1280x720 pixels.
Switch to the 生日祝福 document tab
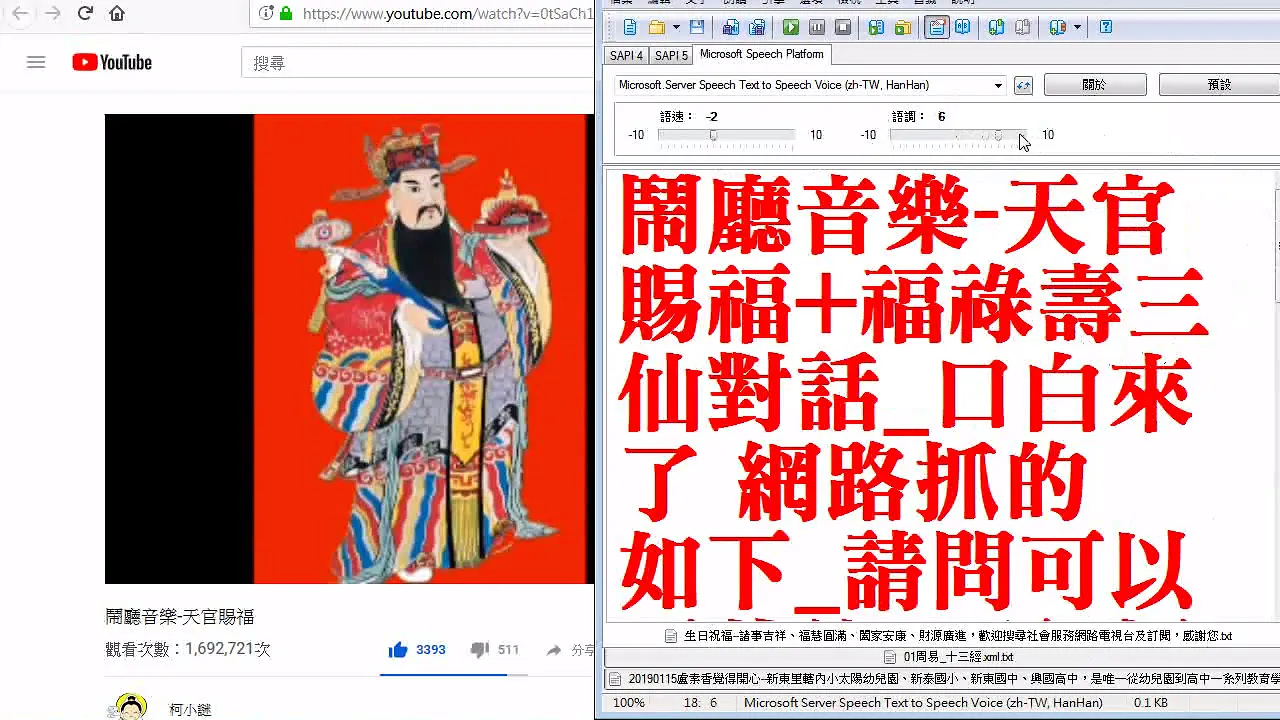pos(947,635)
